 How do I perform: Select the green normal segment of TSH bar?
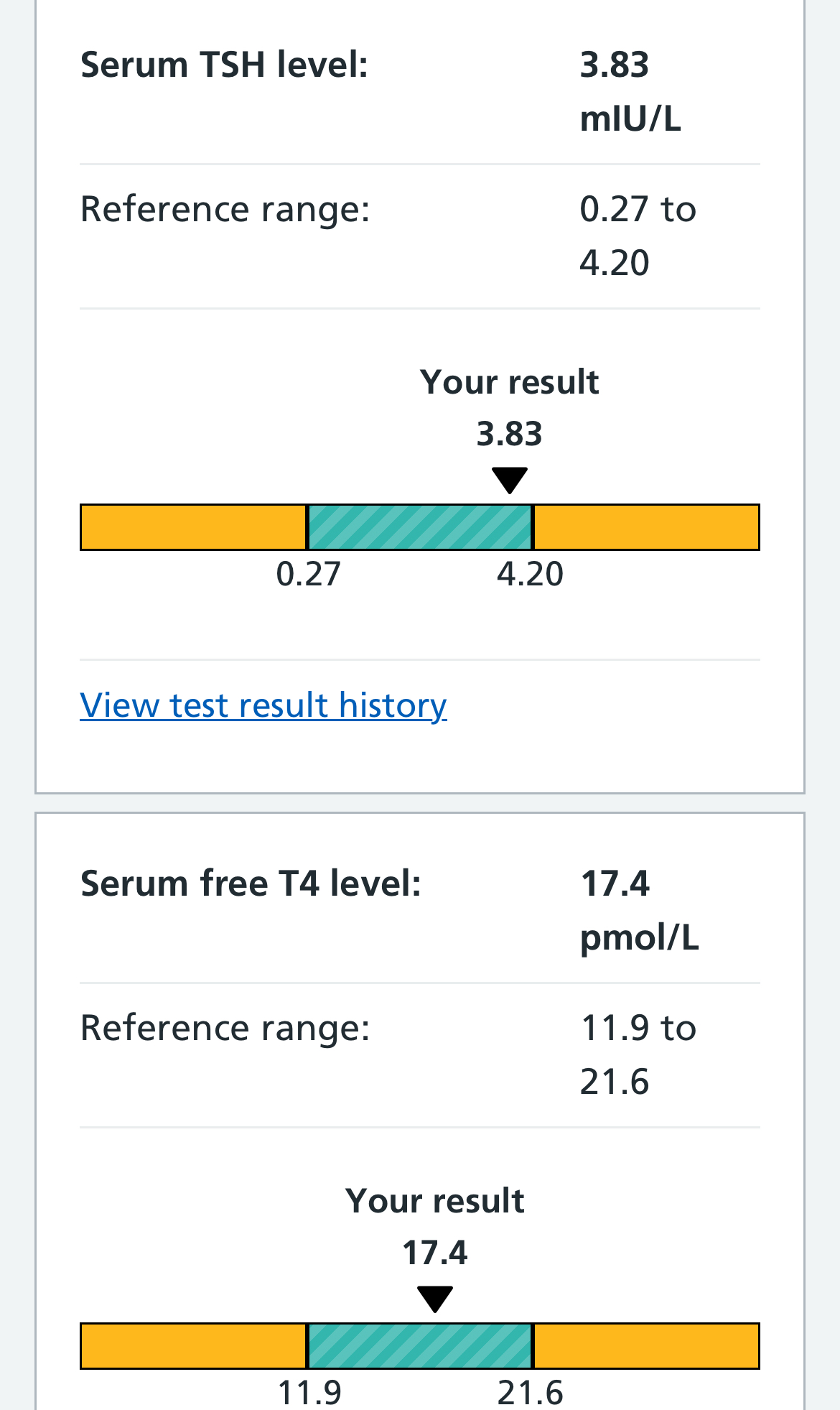[420, 527]
